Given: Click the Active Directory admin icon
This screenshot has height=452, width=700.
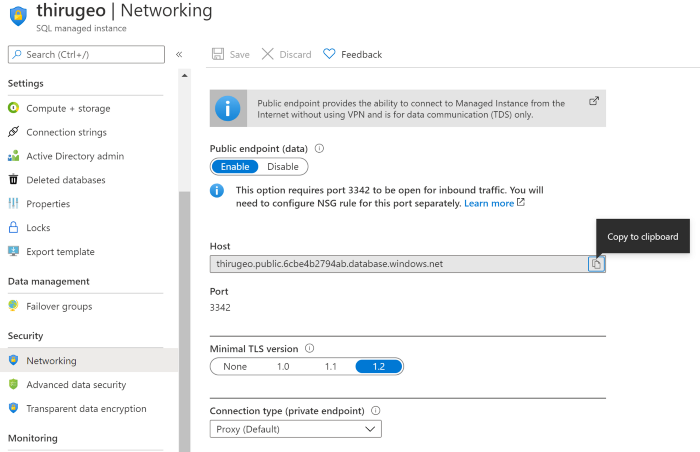Looking at the screenshot, I should [x=13, y=156].
